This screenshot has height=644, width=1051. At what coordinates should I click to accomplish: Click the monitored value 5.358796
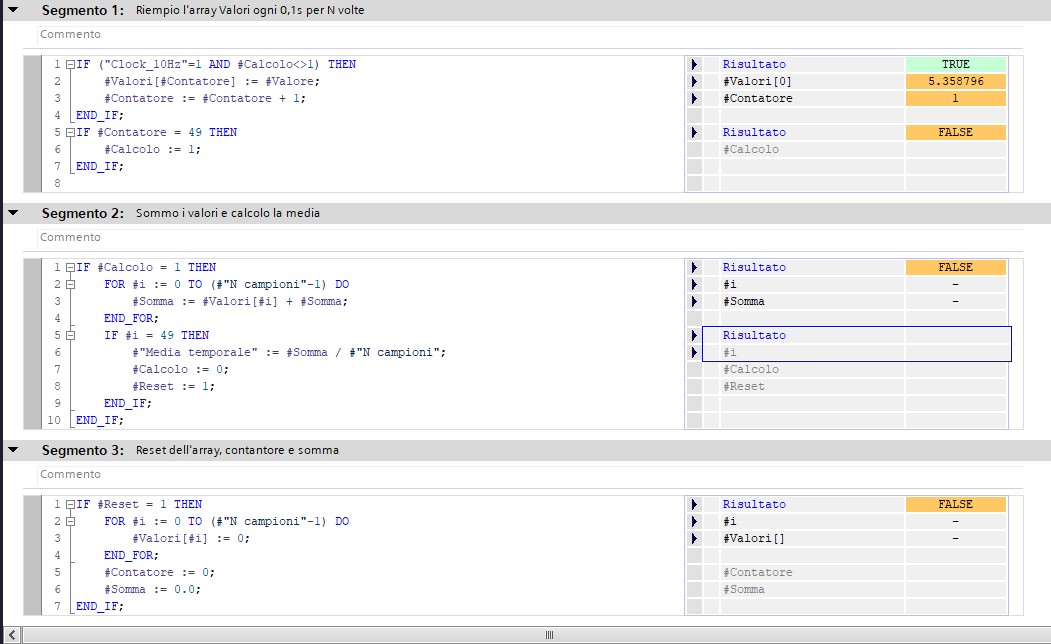(956, 81)
